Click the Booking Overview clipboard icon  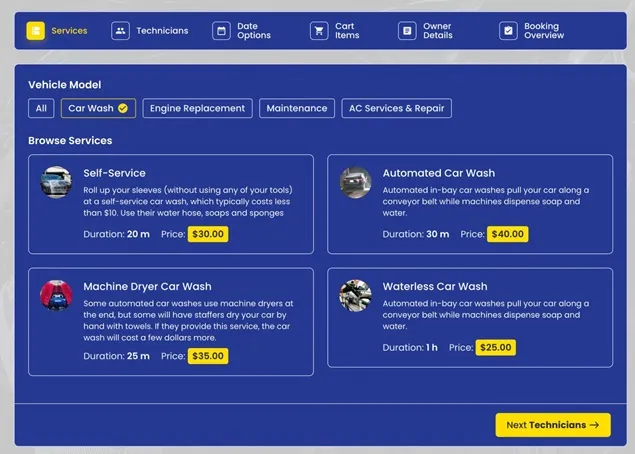[508, 31]
